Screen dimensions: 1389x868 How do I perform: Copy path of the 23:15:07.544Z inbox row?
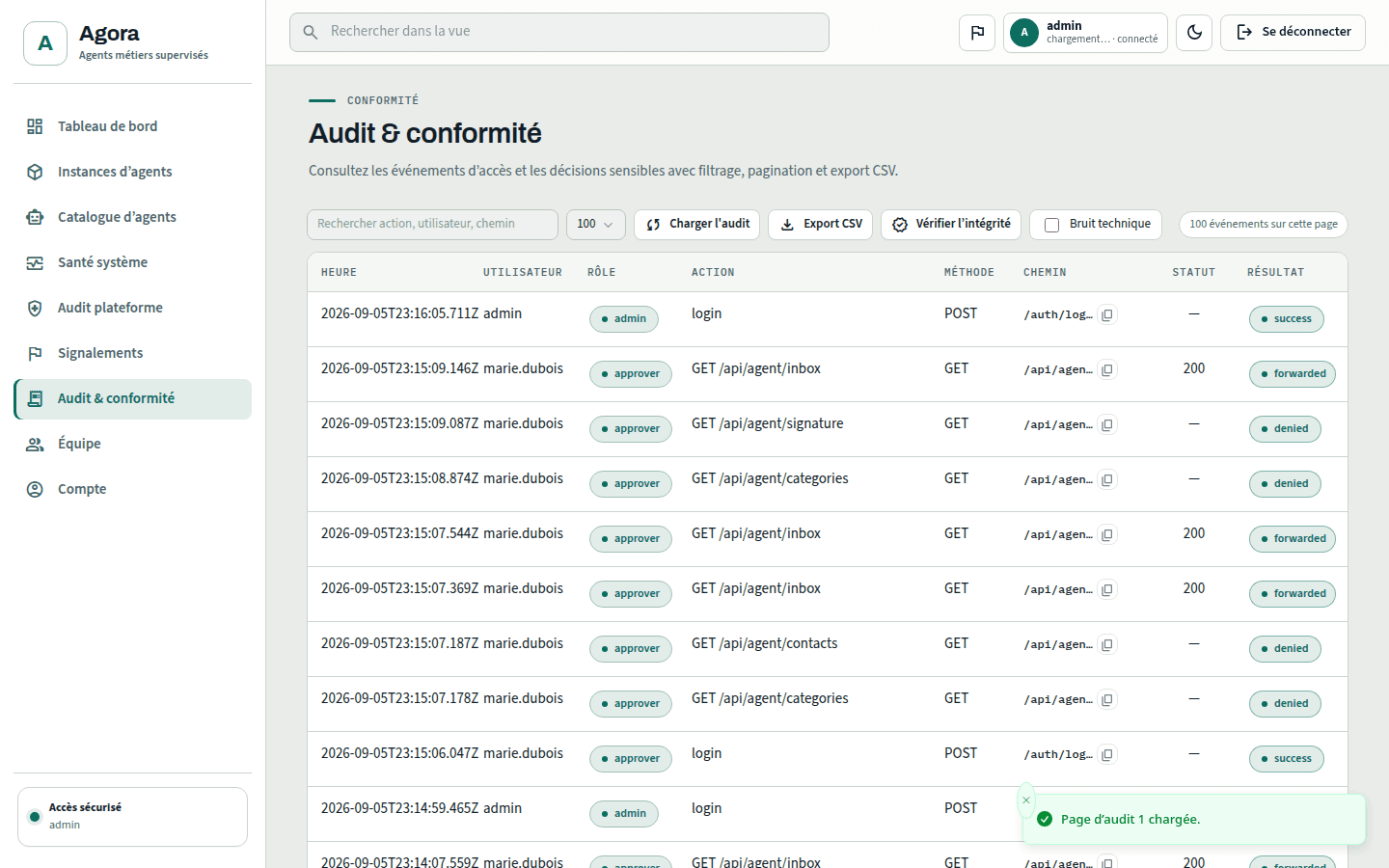click(x=1107, y=535)
